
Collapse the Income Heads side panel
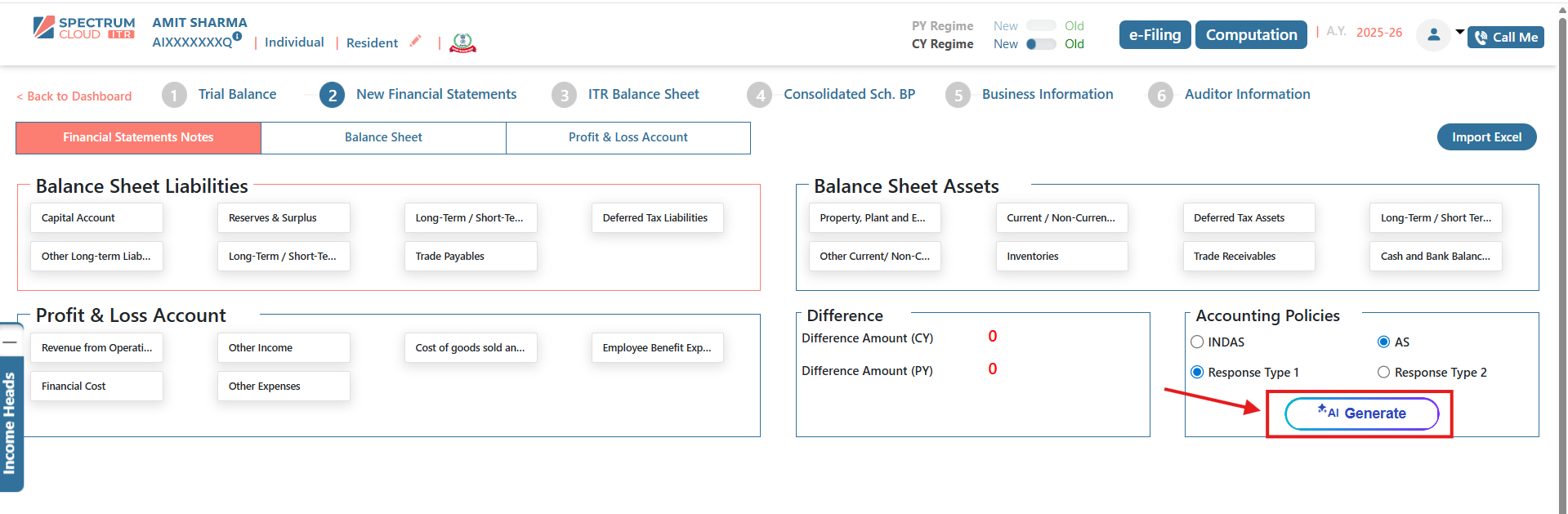tap(10, 341)
